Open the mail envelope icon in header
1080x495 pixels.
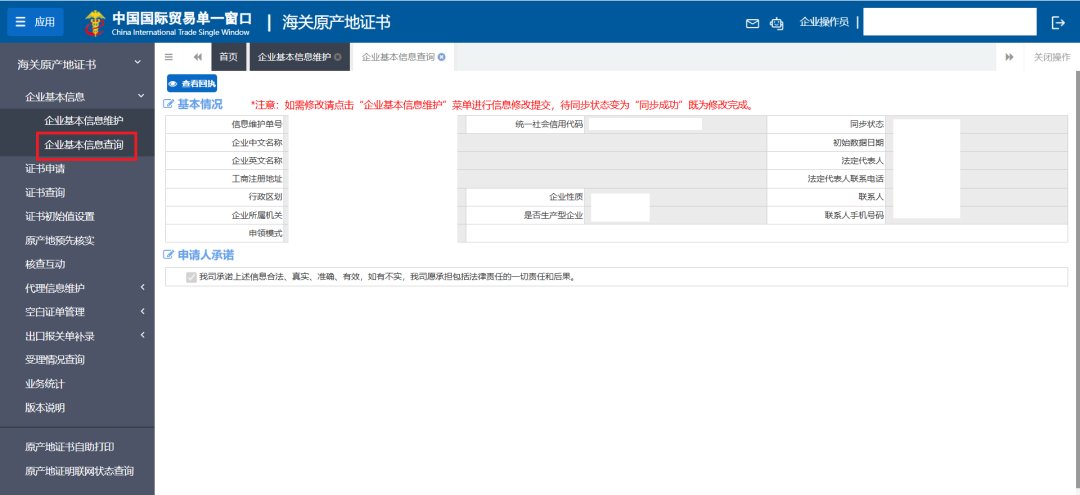coord(752,23)
